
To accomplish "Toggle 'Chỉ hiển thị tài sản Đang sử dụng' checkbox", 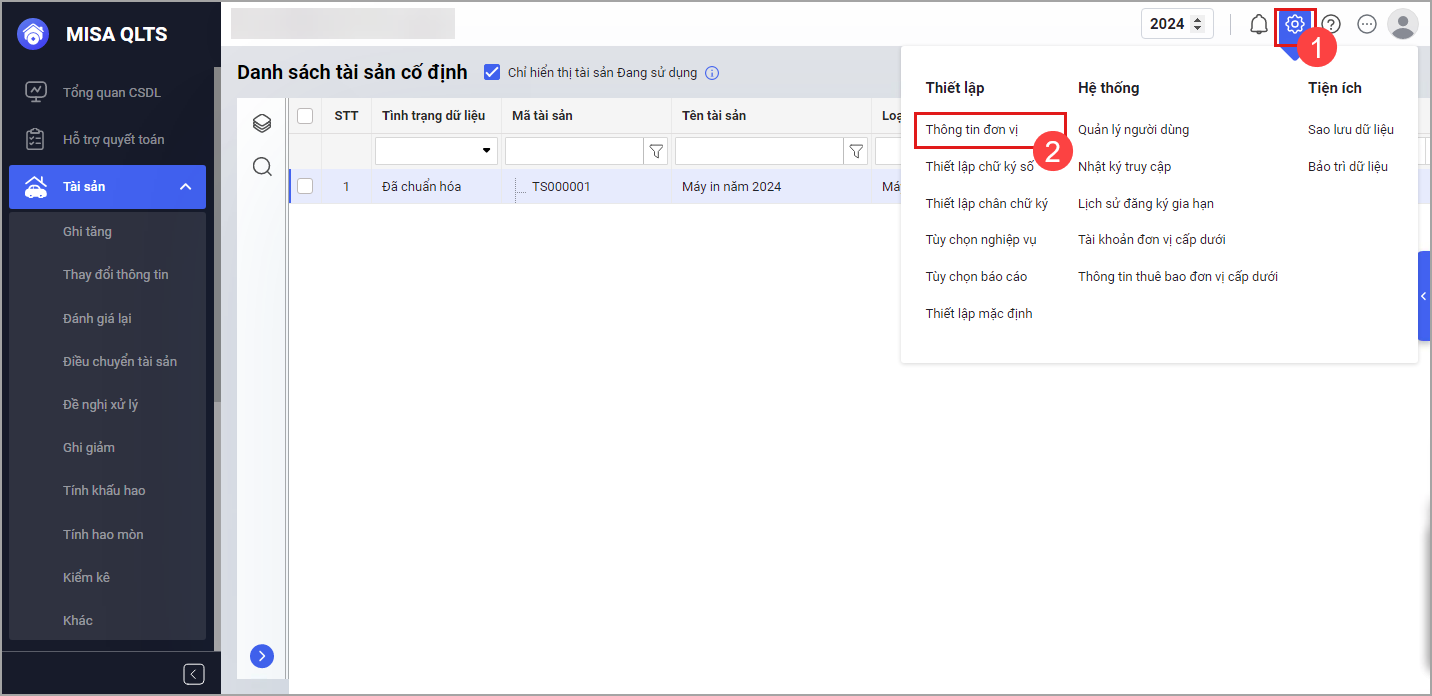I will click(x=492, y=72).
